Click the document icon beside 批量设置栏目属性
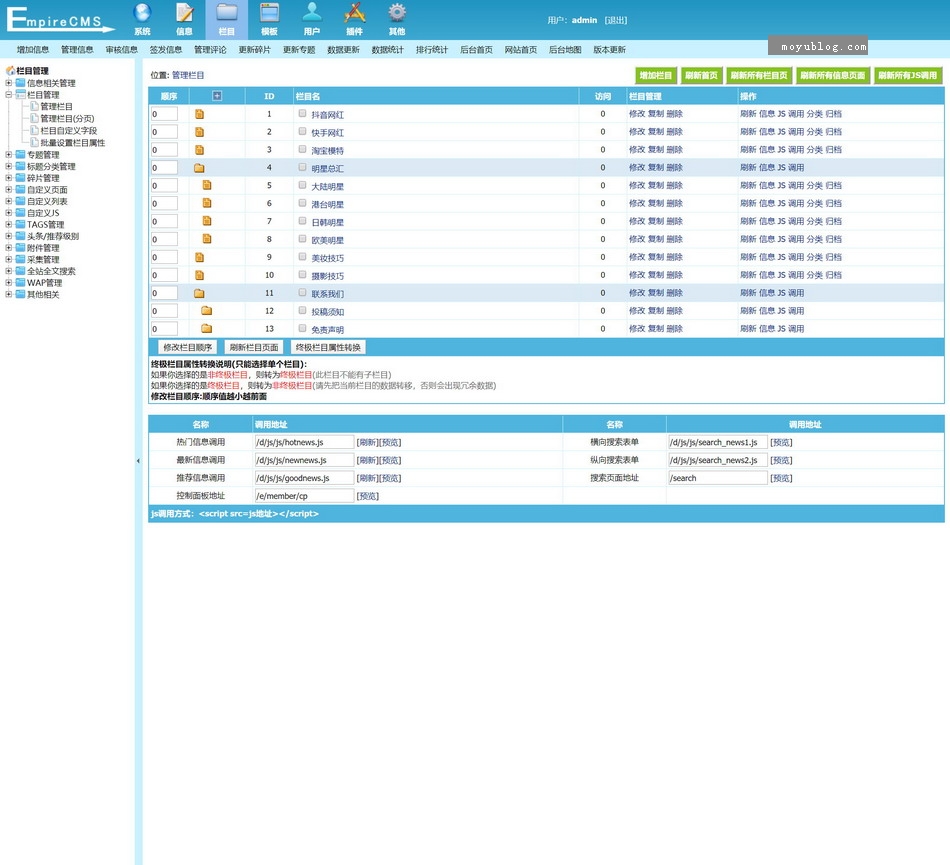Screen dimensions: 950x865 (x=35, y=142)
